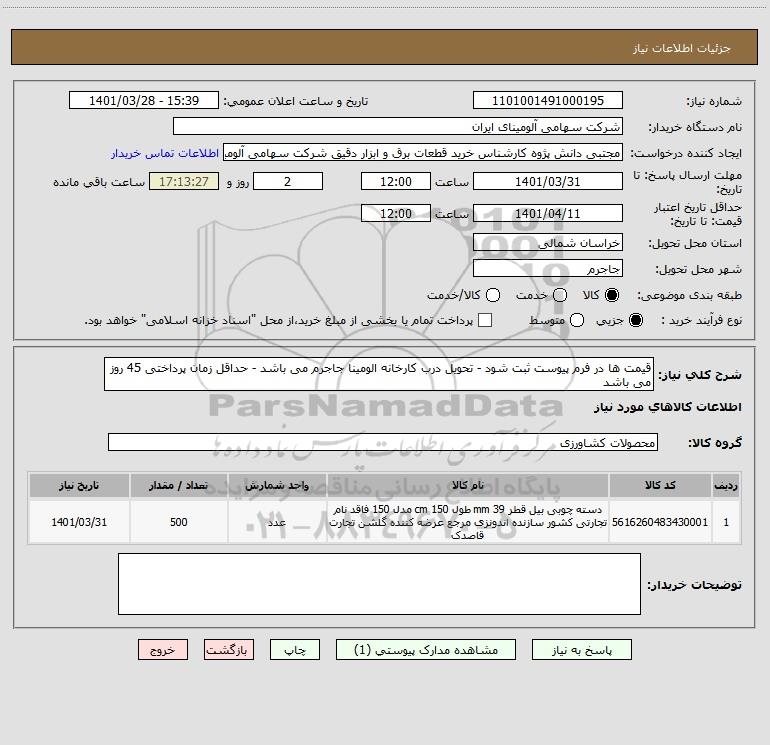Screen dimensions: 770x745
Task: Click the کد کالا column header
Action: tap(660, 485)
